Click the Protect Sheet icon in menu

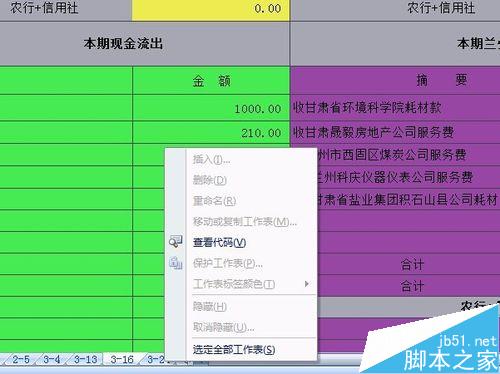click(175, 263)
